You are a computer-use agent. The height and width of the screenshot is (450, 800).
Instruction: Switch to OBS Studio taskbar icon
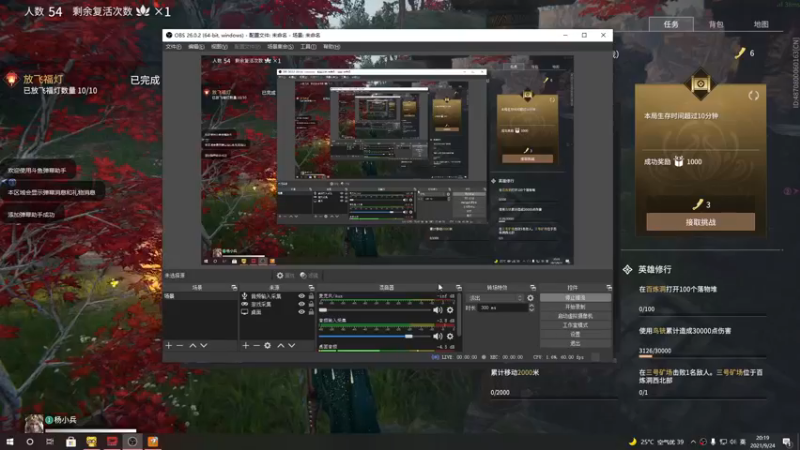(132, 441)
